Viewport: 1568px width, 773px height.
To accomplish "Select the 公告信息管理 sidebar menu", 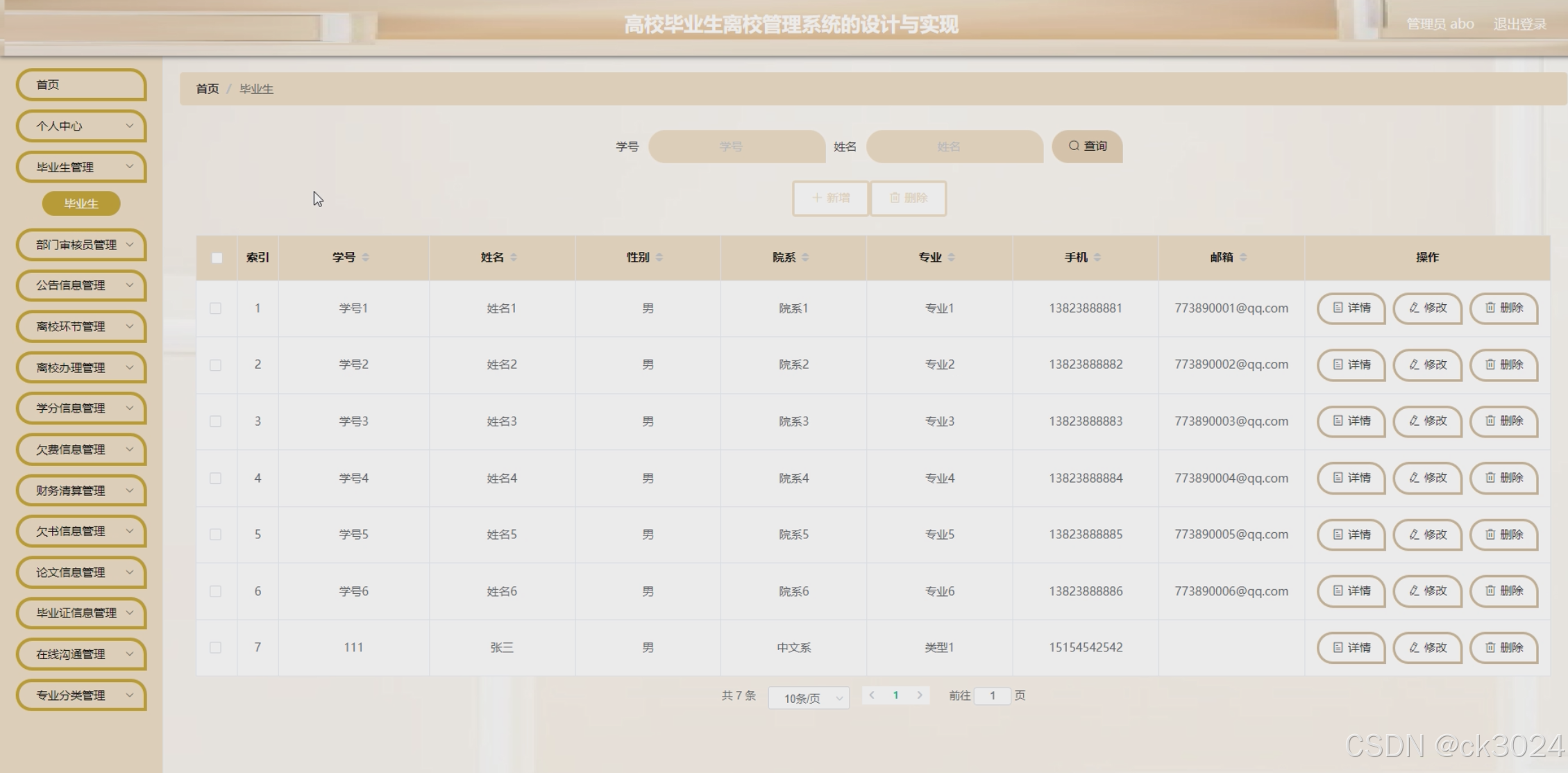I will click(81, 285).
